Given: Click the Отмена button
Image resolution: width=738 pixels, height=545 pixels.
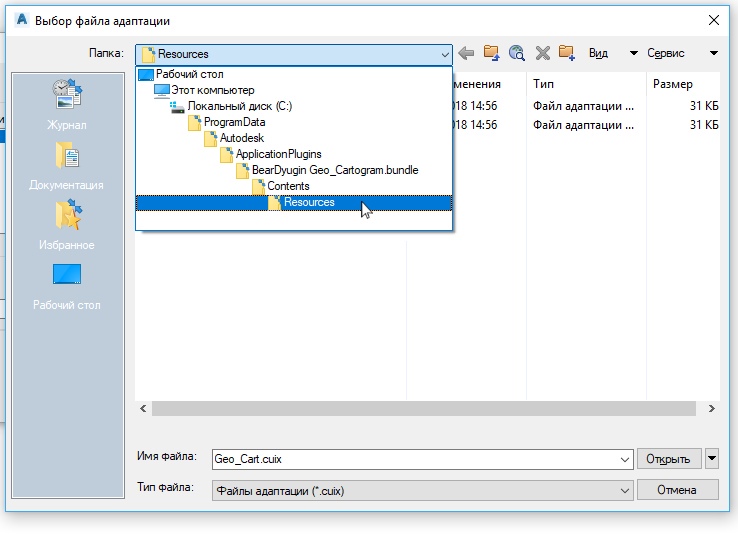Looking at the screenshot, I should click(677, 490).
